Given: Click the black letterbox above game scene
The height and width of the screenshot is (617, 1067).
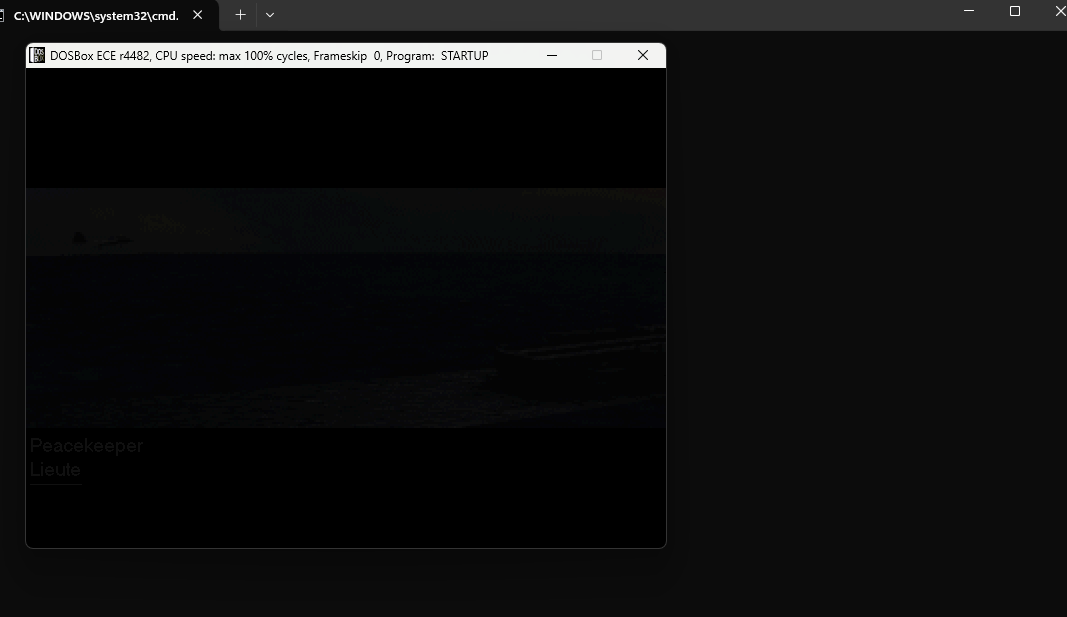Looking at the screenshot, I should tap(346, 128).
